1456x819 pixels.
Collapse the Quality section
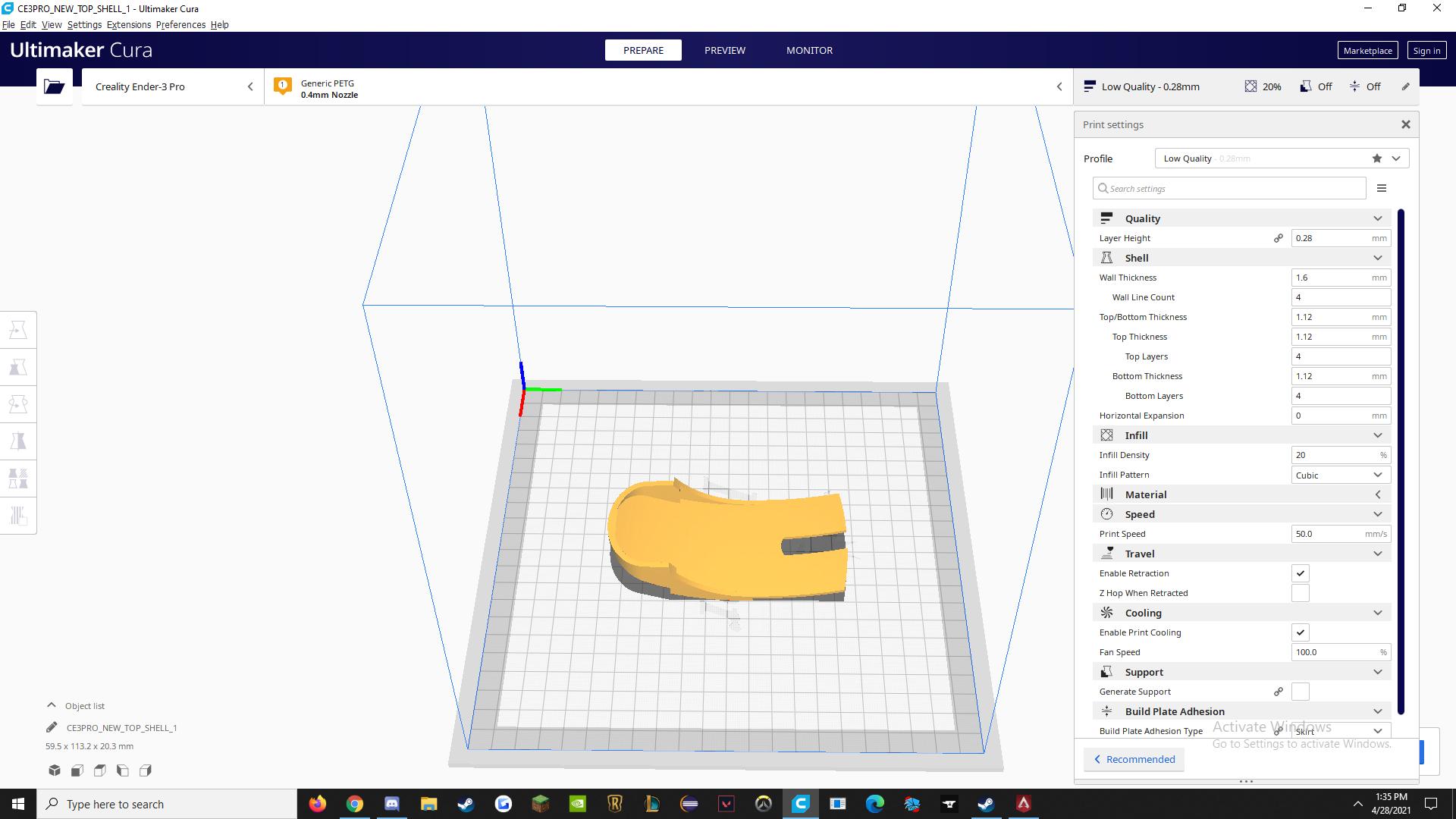(x=1242, y=218)
